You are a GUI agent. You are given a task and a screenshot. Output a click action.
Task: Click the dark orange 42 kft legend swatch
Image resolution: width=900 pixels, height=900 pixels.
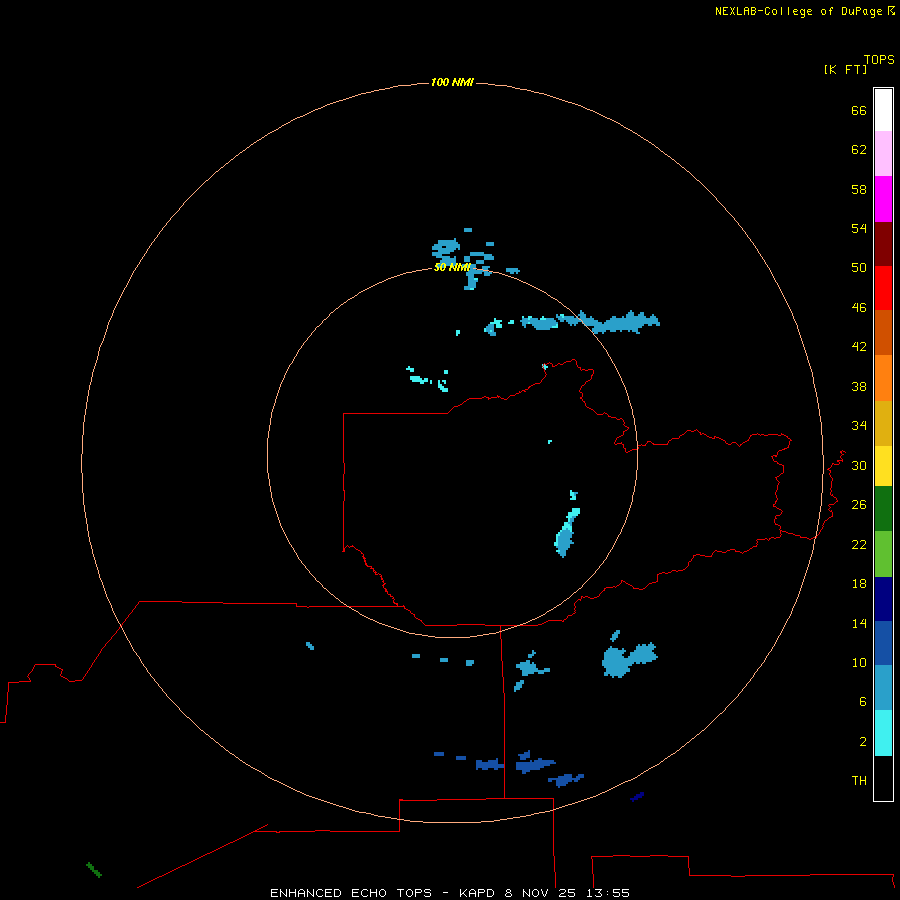pyautogui.click(x=883, y=333)
